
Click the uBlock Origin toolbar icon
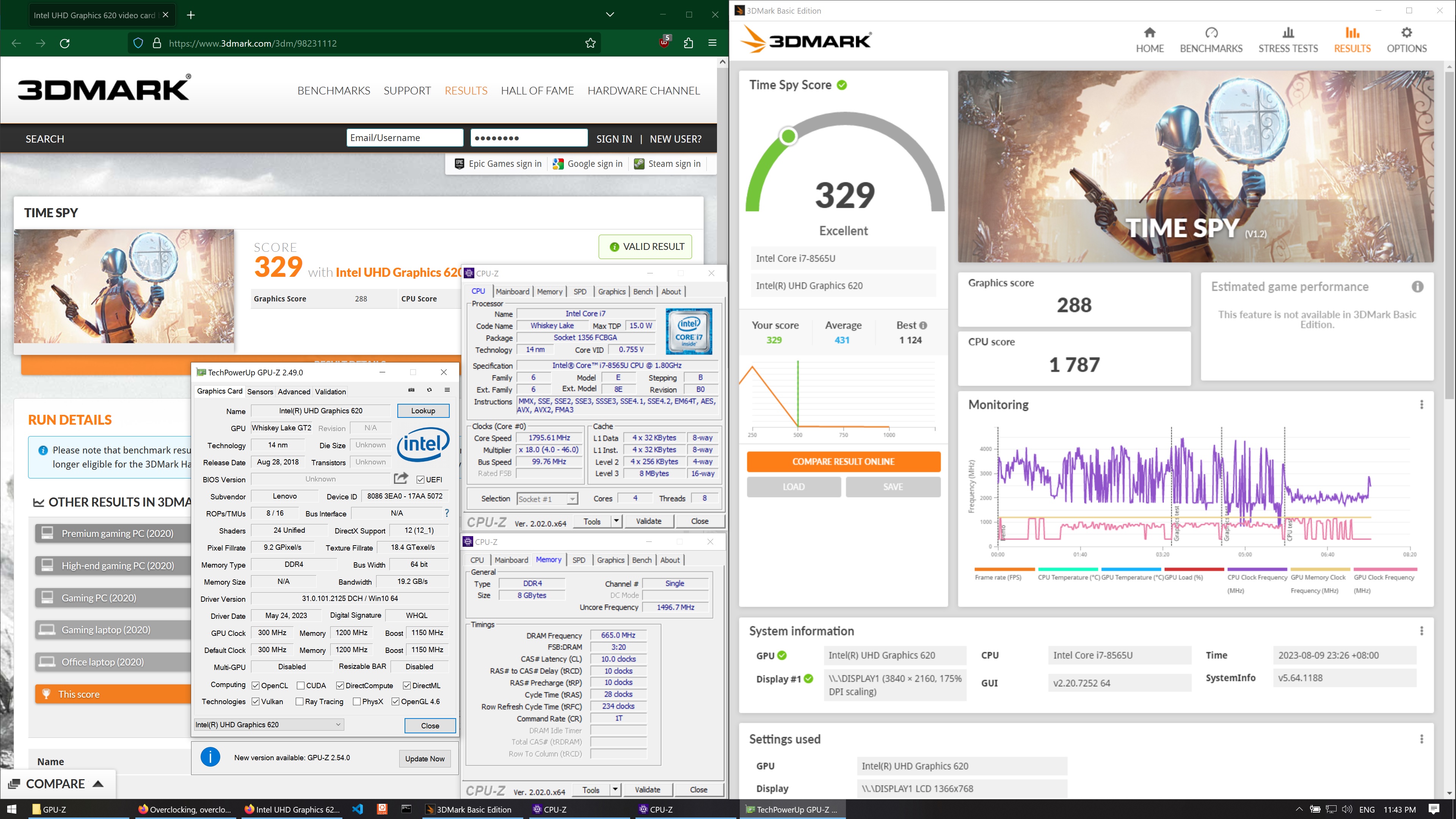[664, 42]
